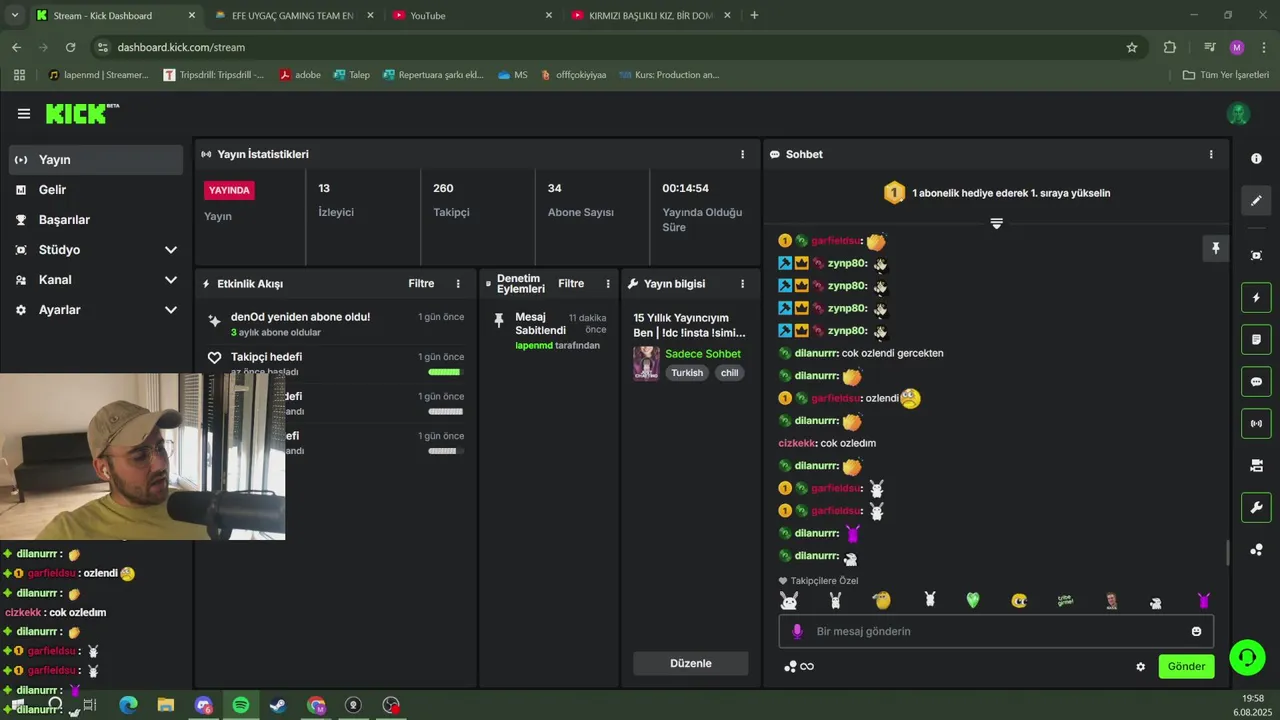Click the green headset support button
1280x720 pixels.
[x=1247, y=657]
